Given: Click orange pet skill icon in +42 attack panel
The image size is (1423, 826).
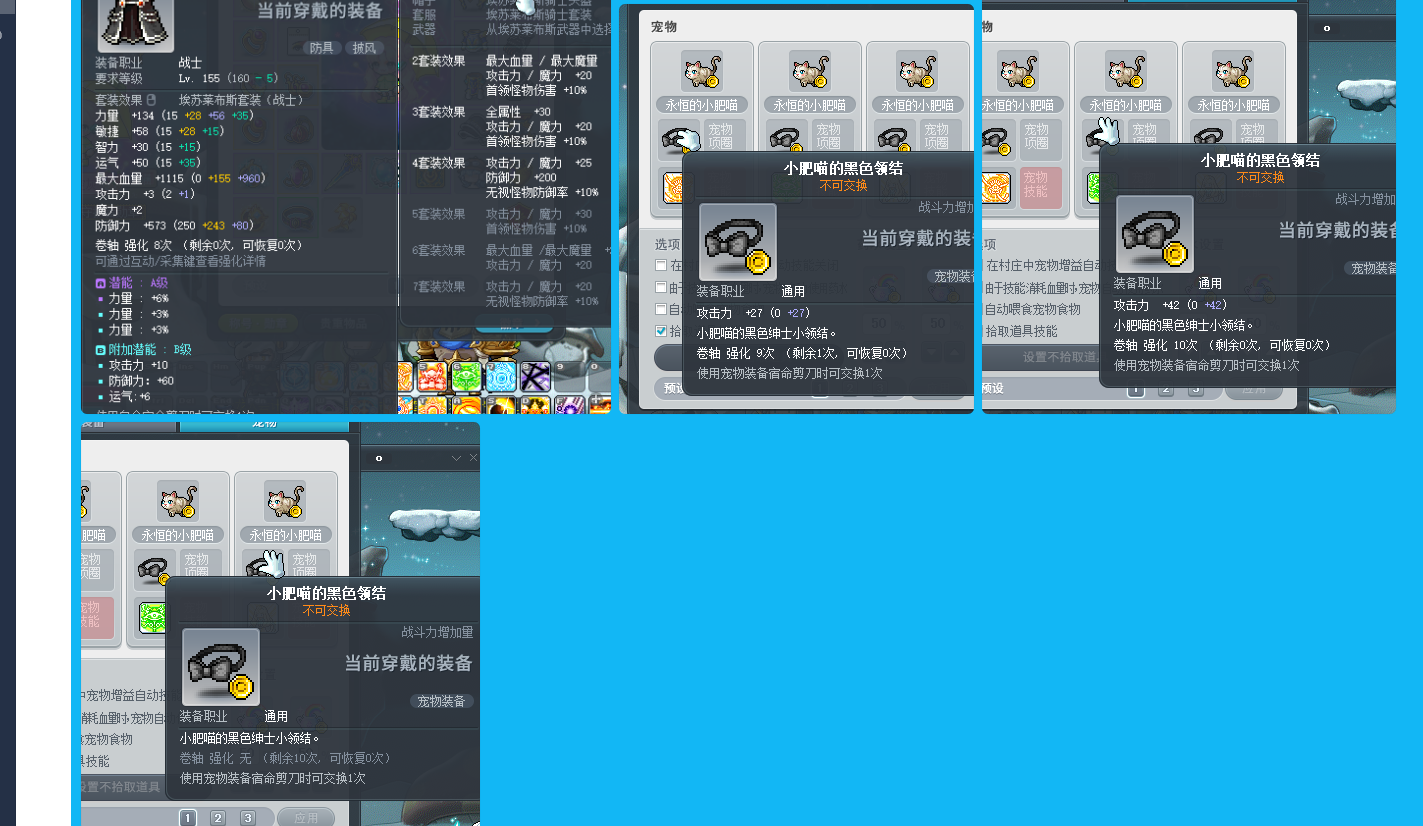Looking at the screenshot, I should (996, 188).
